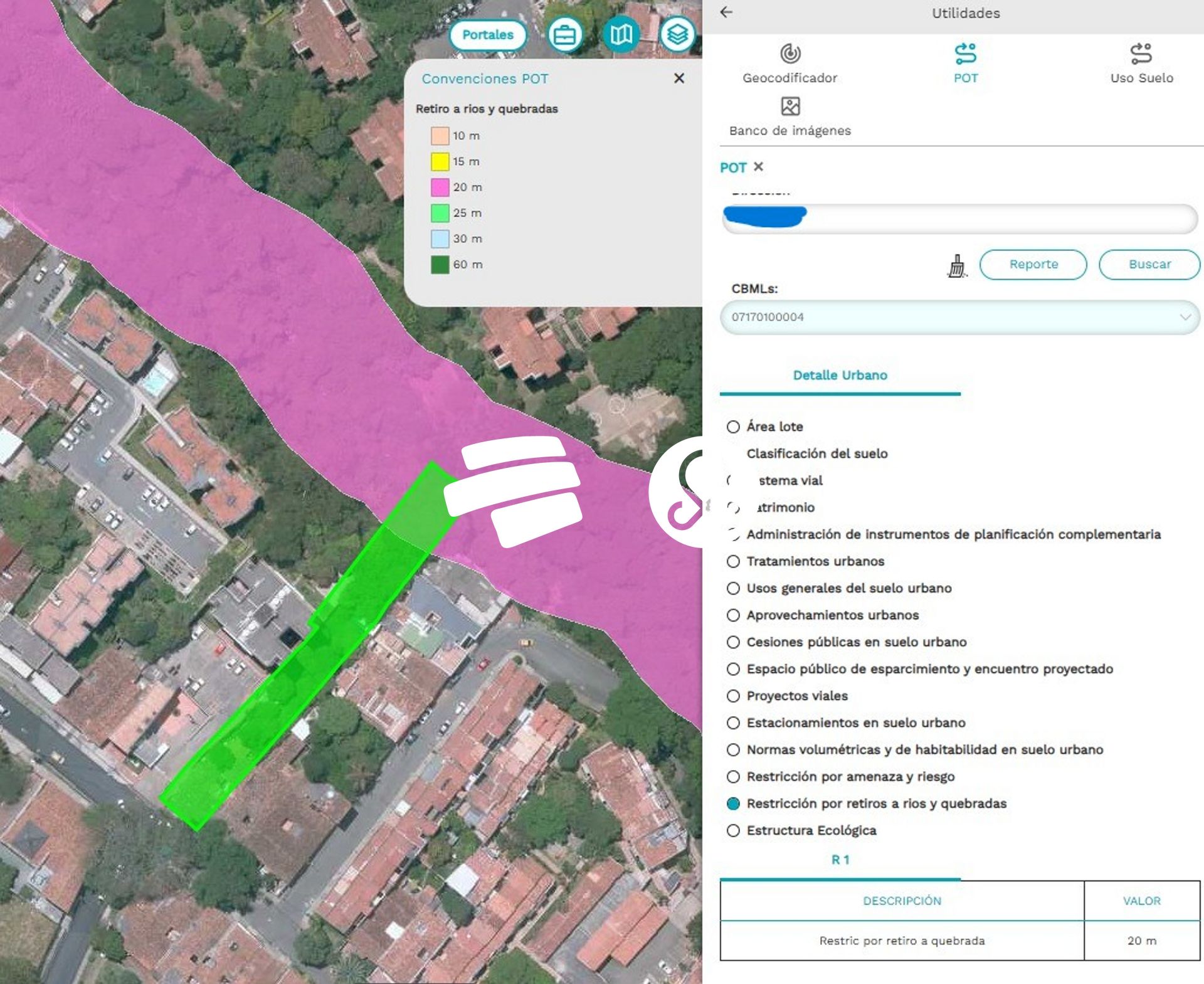Click the Buscar button

1149,264
